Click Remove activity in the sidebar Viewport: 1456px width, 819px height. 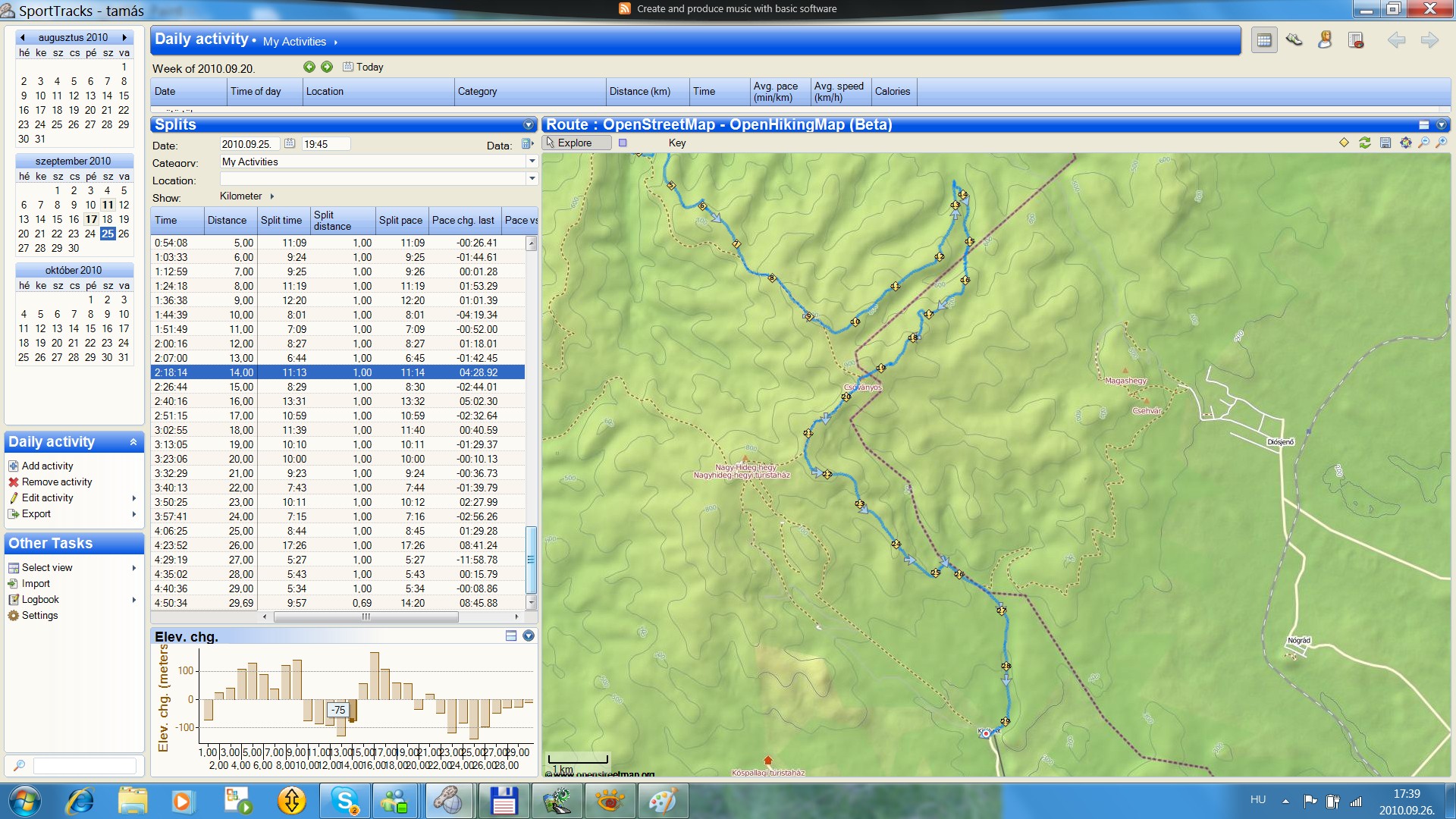(57, 482)
